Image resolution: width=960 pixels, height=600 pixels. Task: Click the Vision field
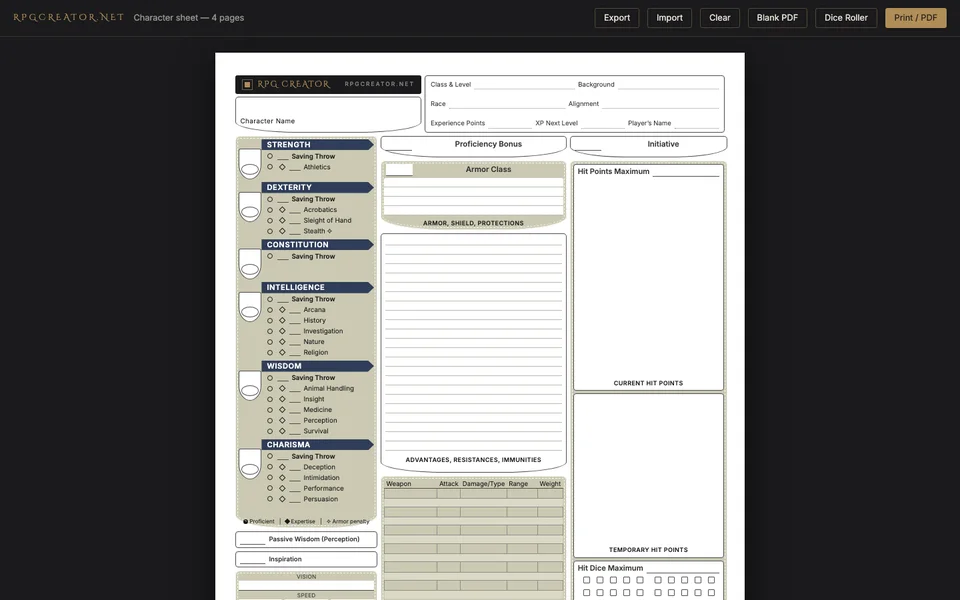(306, 585)
